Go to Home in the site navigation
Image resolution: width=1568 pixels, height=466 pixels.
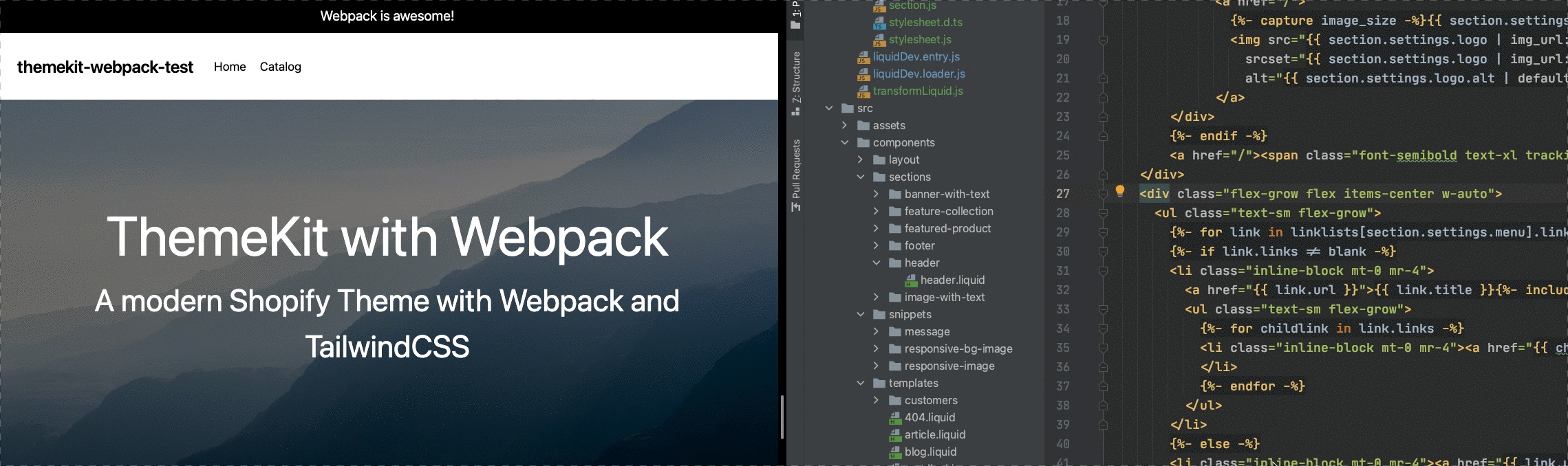pyautogui.click(x=230, y=67)
